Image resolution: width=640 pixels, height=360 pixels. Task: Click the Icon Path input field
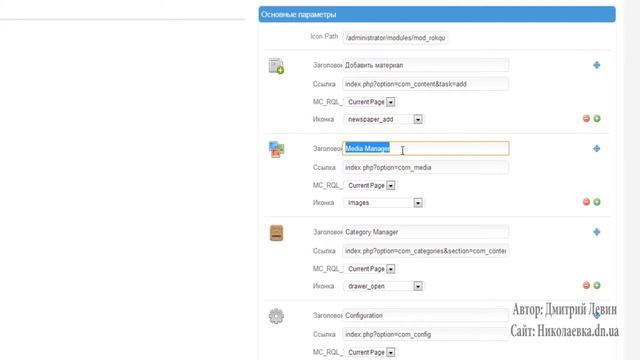395,38
